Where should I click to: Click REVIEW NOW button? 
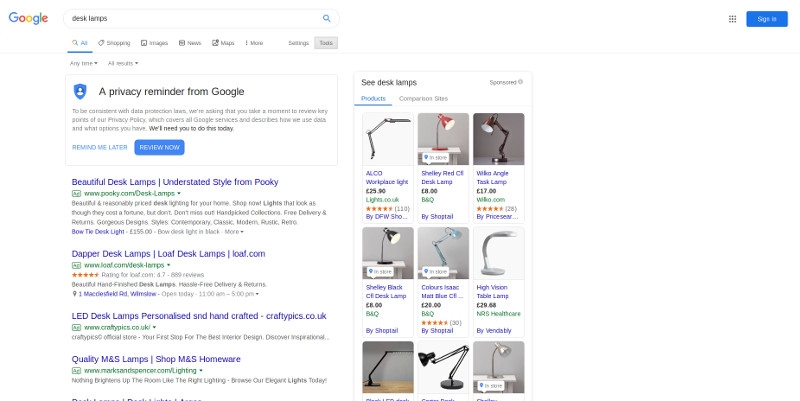coord(159,147)
